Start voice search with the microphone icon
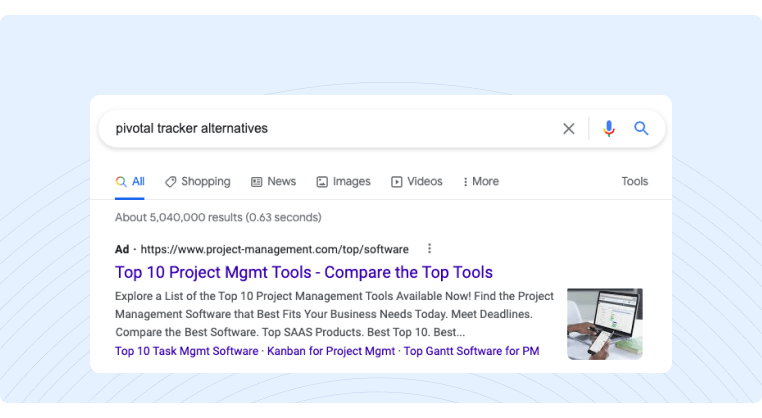The height and width of the screenshot is (418, 762). tap(608, 129)
